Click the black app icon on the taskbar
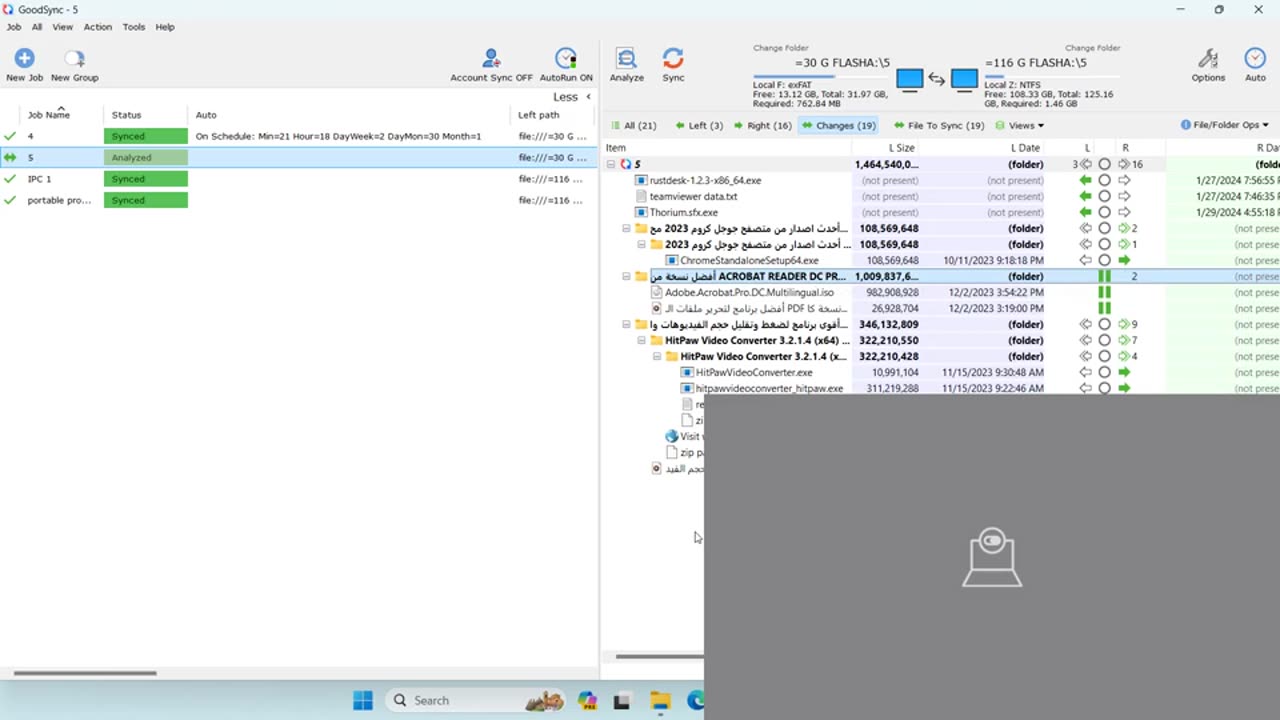 (622, 700)
